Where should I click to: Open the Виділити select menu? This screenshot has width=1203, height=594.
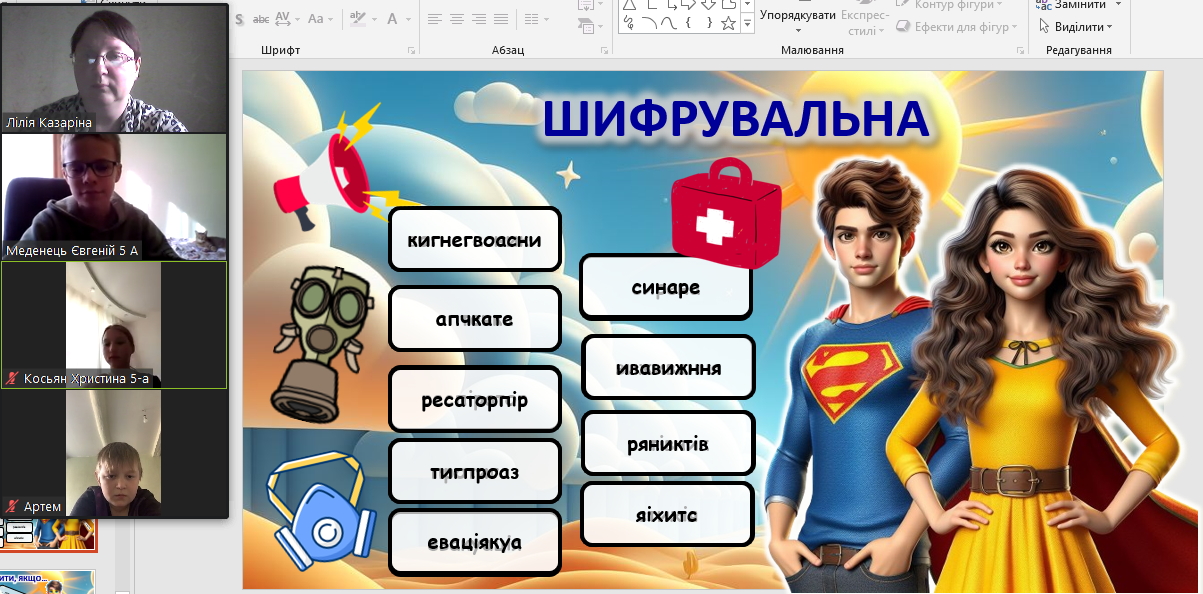[x=1076, y=27]
